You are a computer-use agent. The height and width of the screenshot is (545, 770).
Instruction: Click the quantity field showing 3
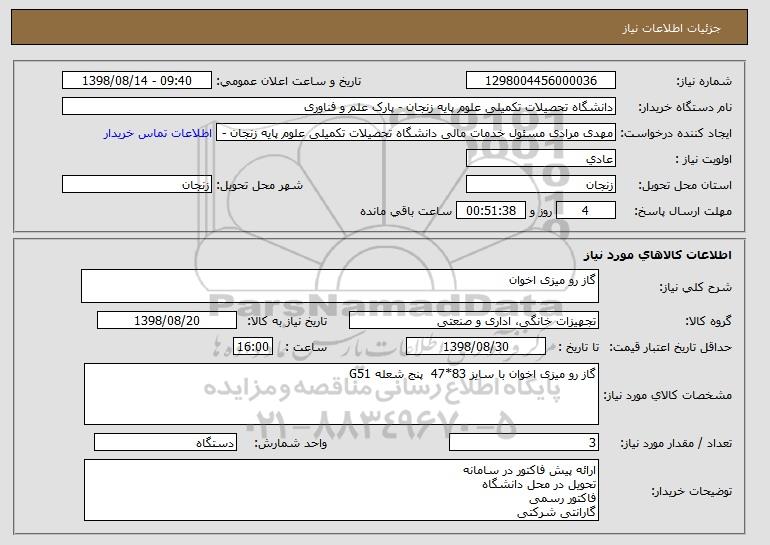(x=524, y=442)
